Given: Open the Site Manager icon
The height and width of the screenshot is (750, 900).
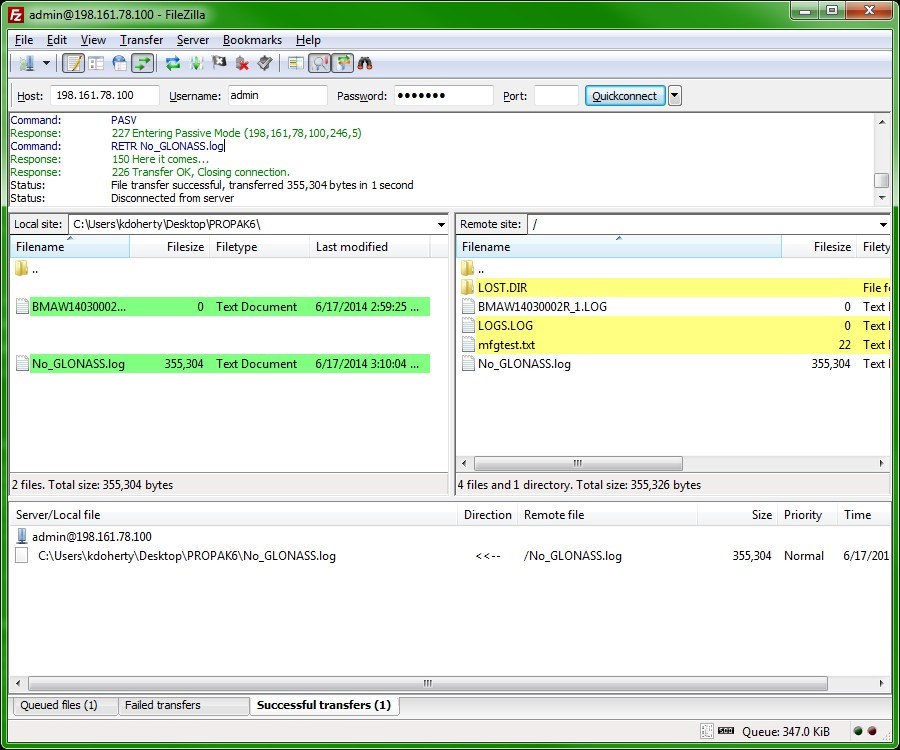Looking at the screenshot, I should (x=26, y=63).
